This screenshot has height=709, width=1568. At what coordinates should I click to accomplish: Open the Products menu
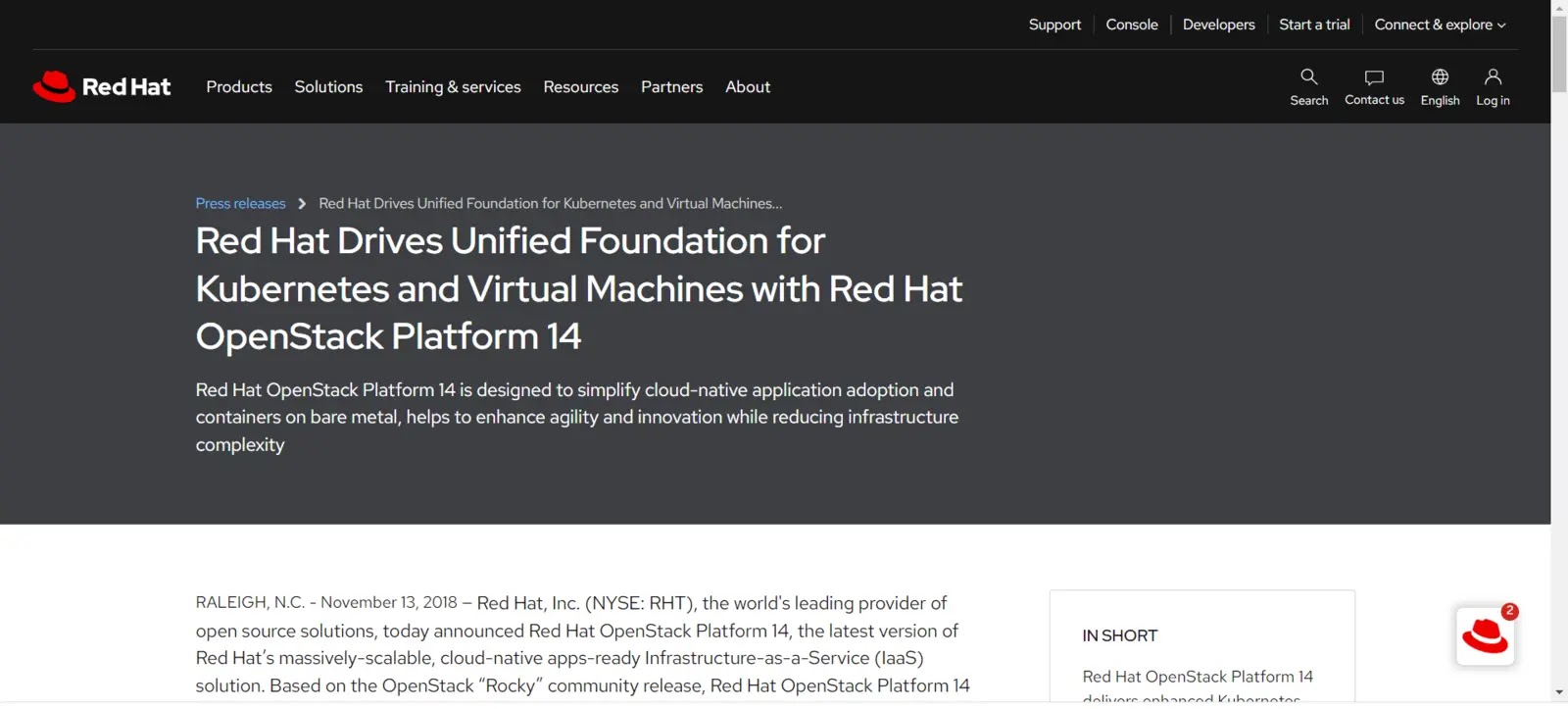pyautogui.click(x=239, y=86)
